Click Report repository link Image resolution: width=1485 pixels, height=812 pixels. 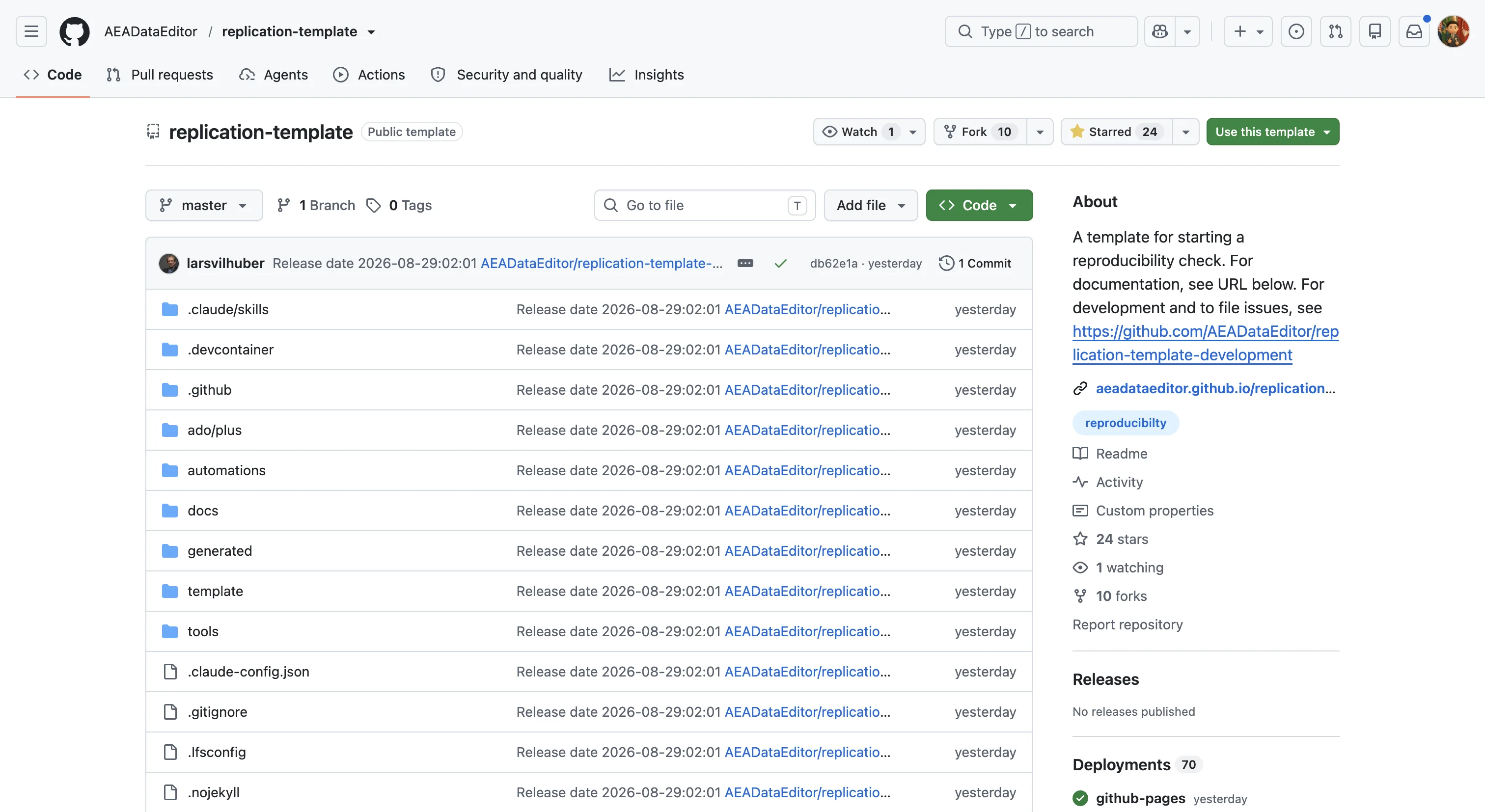(1127, 625)
